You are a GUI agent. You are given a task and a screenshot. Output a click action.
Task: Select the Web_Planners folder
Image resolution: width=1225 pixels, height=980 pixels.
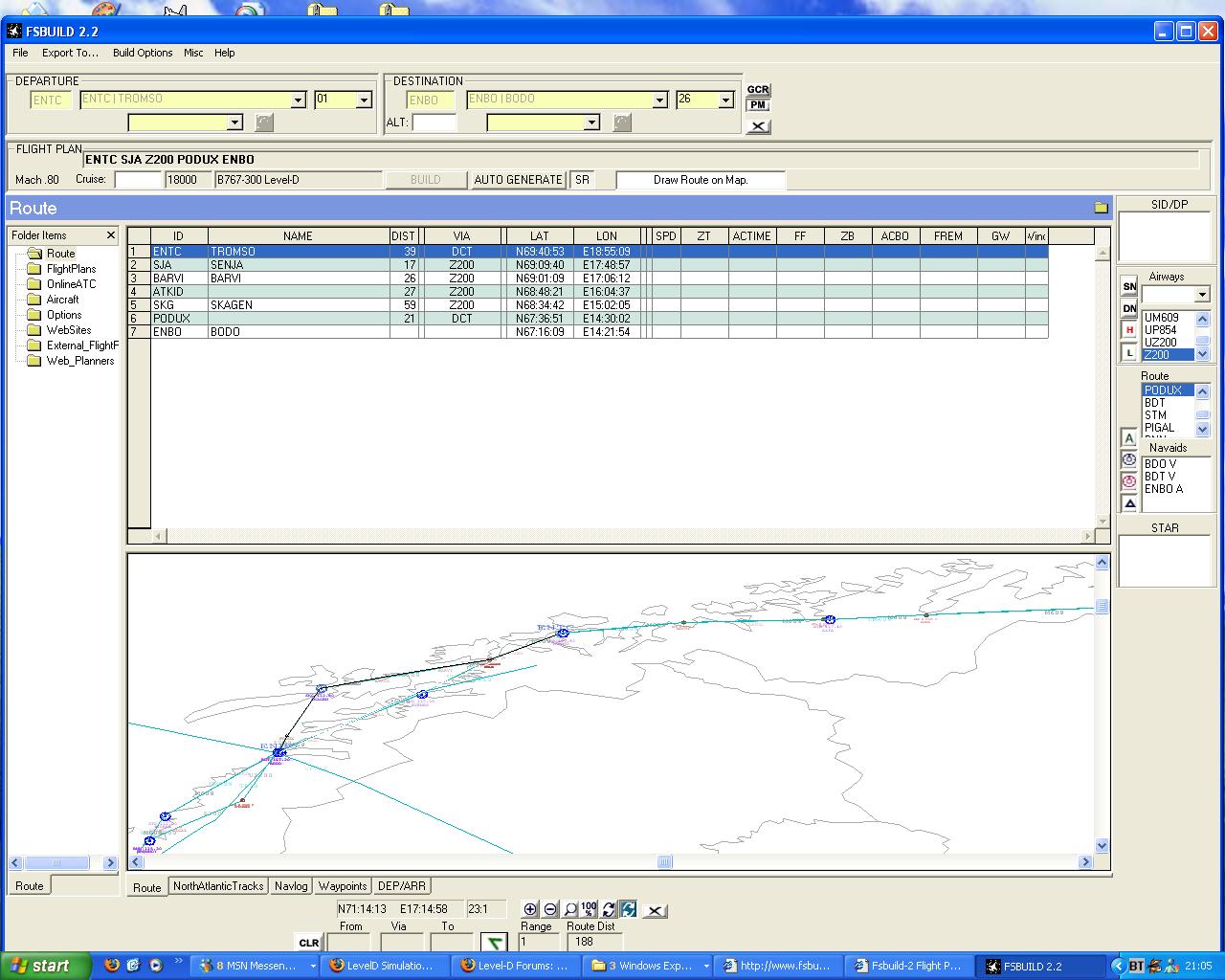pos(80,361)
